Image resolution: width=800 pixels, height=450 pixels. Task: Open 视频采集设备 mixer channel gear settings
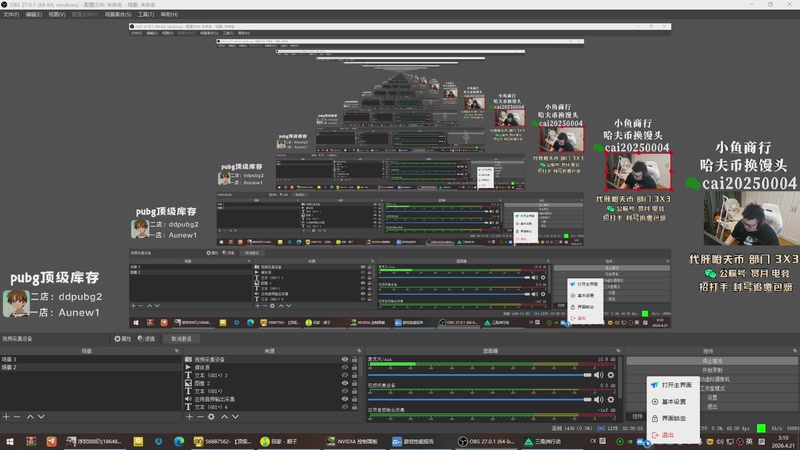click(x=611, y=399)
